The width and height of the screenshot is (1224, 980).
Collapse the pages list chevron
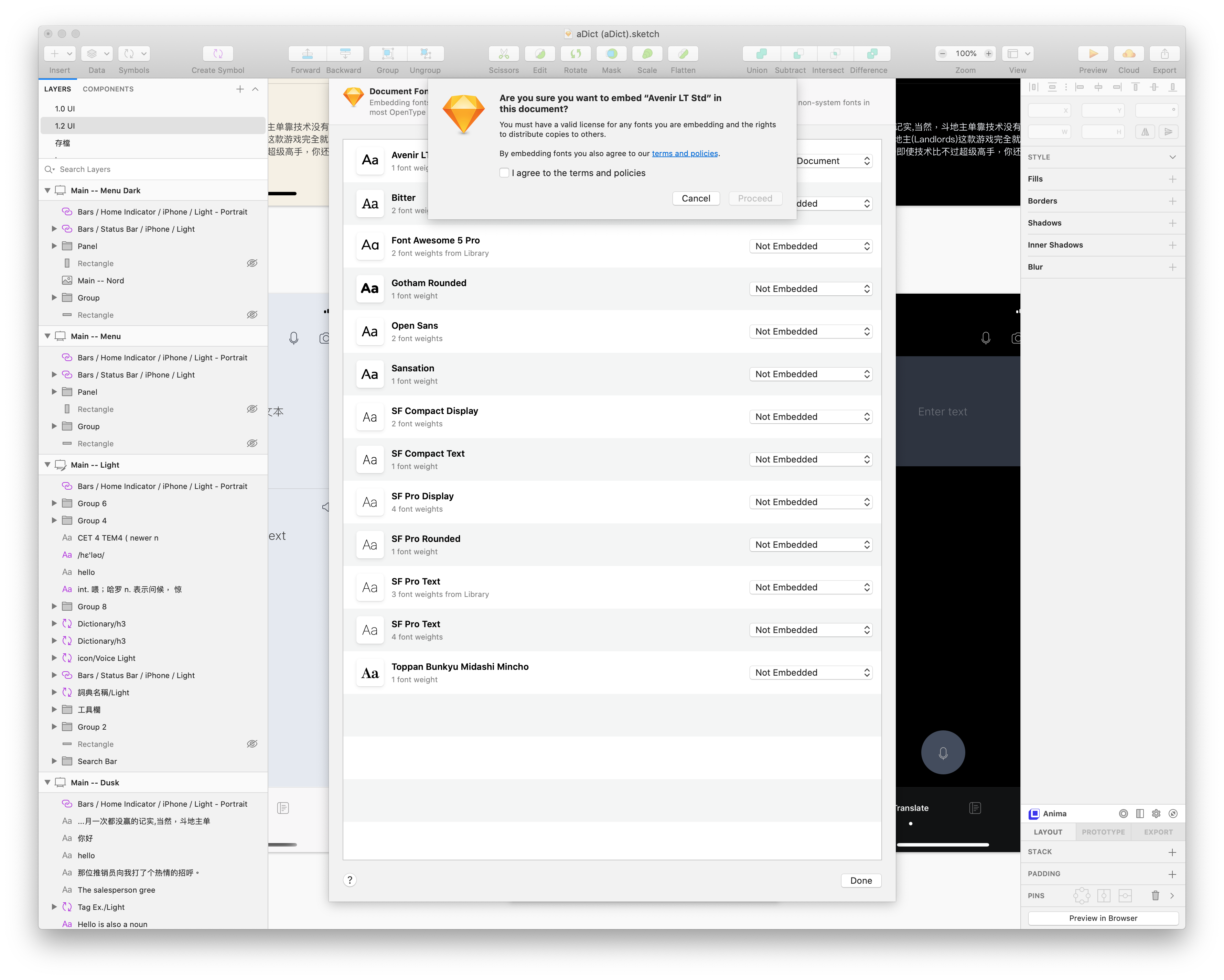pyautogui.click(x=256, y=89)
